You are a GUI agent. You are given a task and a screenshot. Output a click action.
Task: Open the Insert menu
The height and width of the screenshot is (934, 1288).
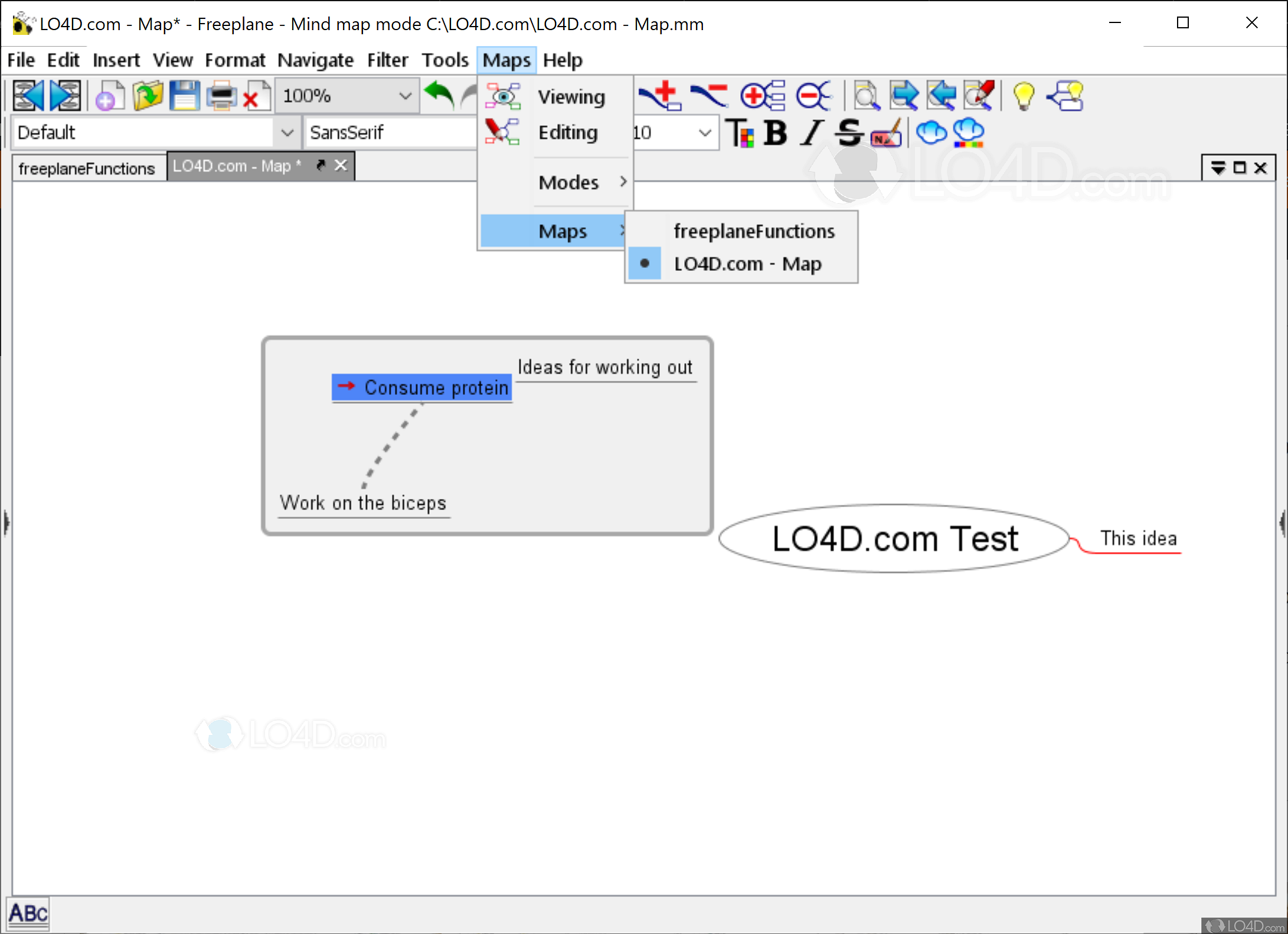click(116, 60)
